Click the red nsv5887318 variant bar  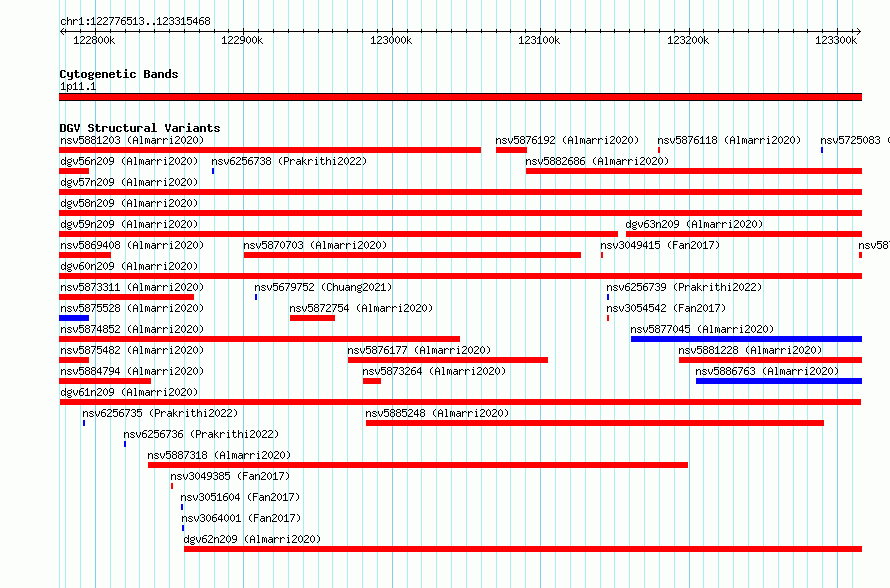(x=418, y=465)
